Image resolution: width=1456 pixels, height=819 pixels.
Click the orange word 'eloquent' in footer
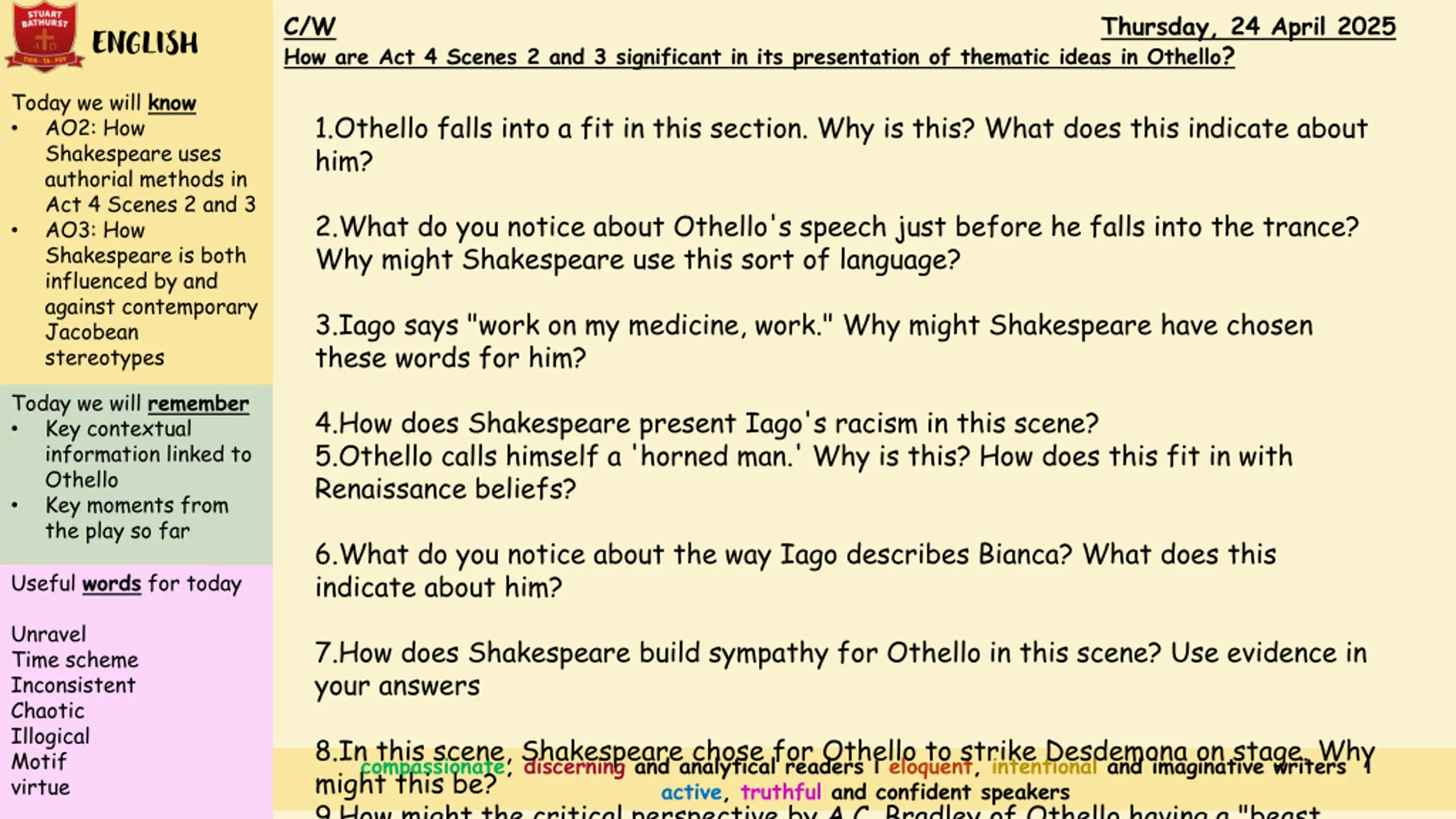(x=930, y=767)
